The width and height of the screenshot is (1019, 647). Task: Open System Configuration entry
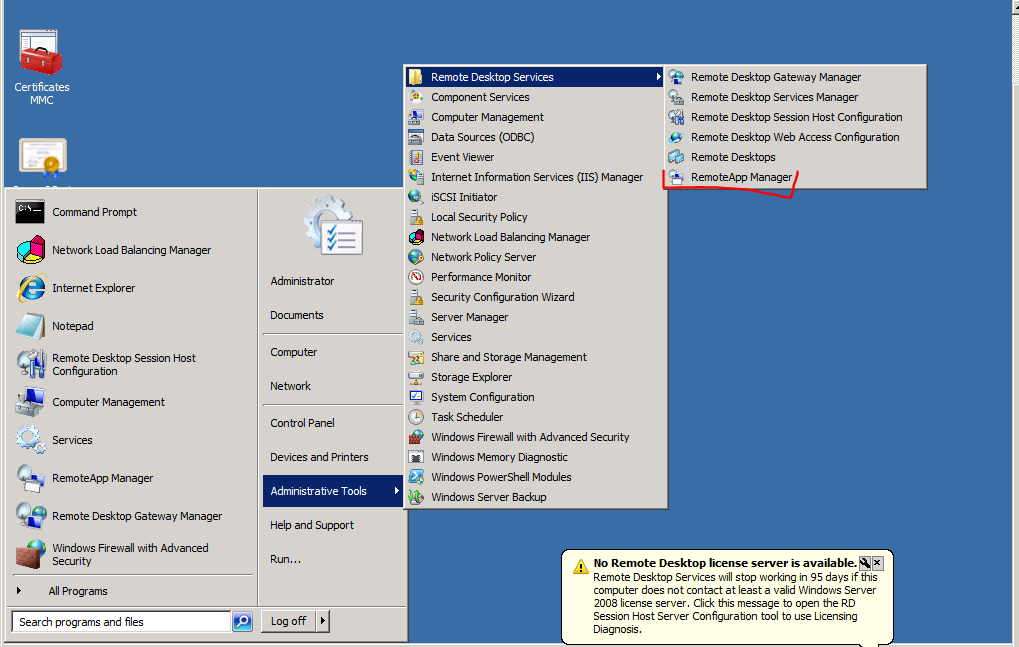(482, 398)
